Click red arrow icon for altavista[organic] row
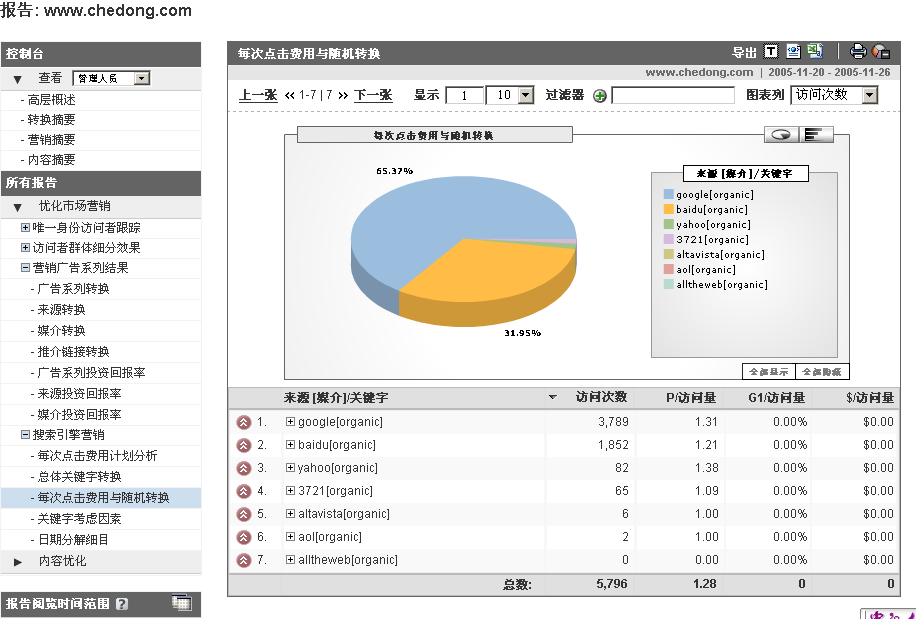This screenshot has height=619, width=916. pyautogui.click(x=244, y=514)
